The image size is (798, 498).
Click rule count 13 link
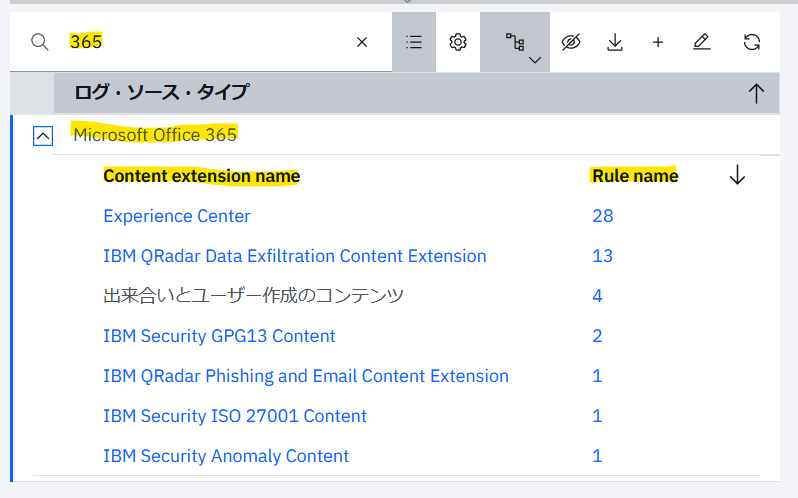pos(603,256)
